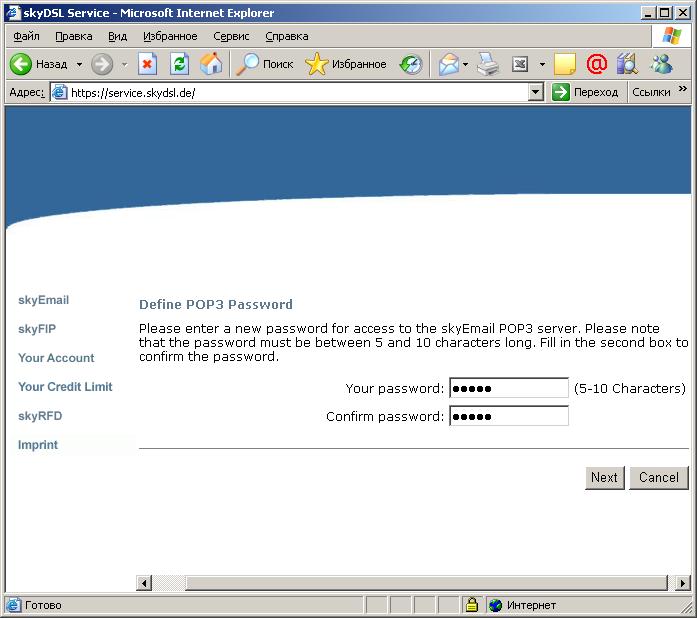Viewport: 697px width, 618px height.
Task: Click the red @ toolbar icon
Action: [597, 64]
